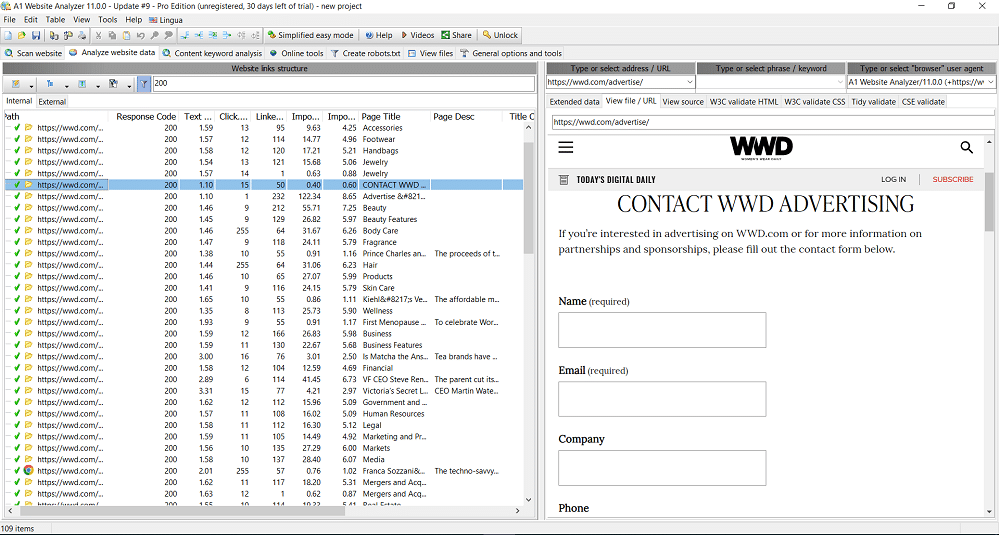The width and height of the screenshot is (1000, 535).
Task: Click the Save project floppy icon
Action: tap(36, 35)
